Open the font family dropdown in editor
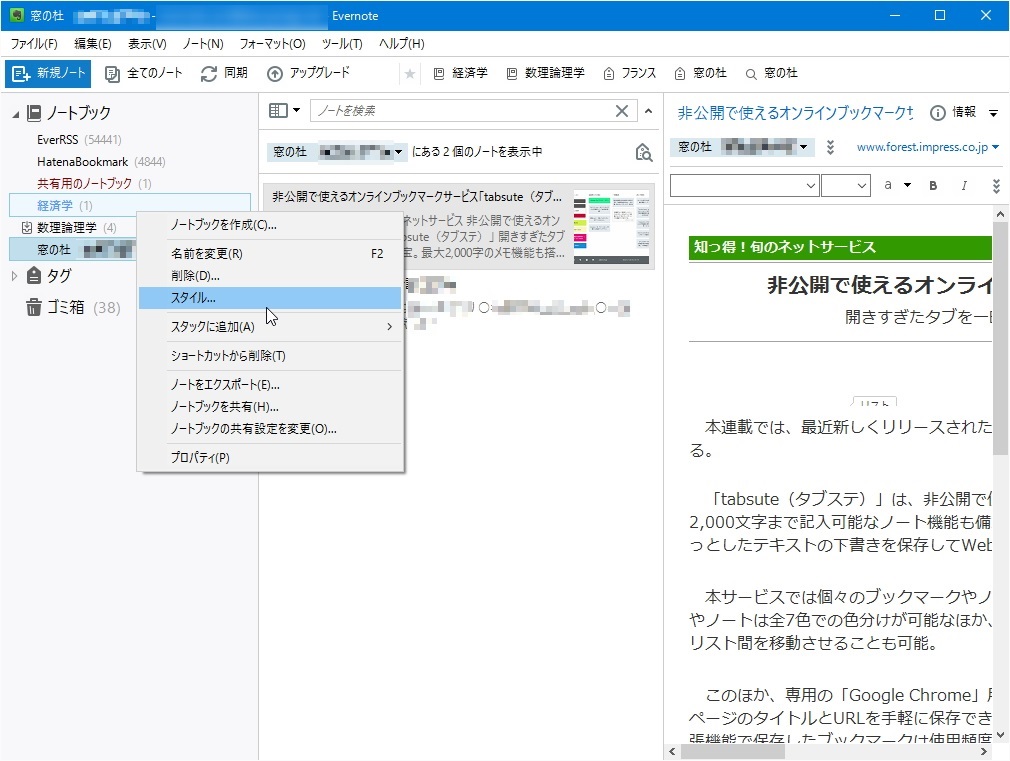 click(x=745, y=186)
